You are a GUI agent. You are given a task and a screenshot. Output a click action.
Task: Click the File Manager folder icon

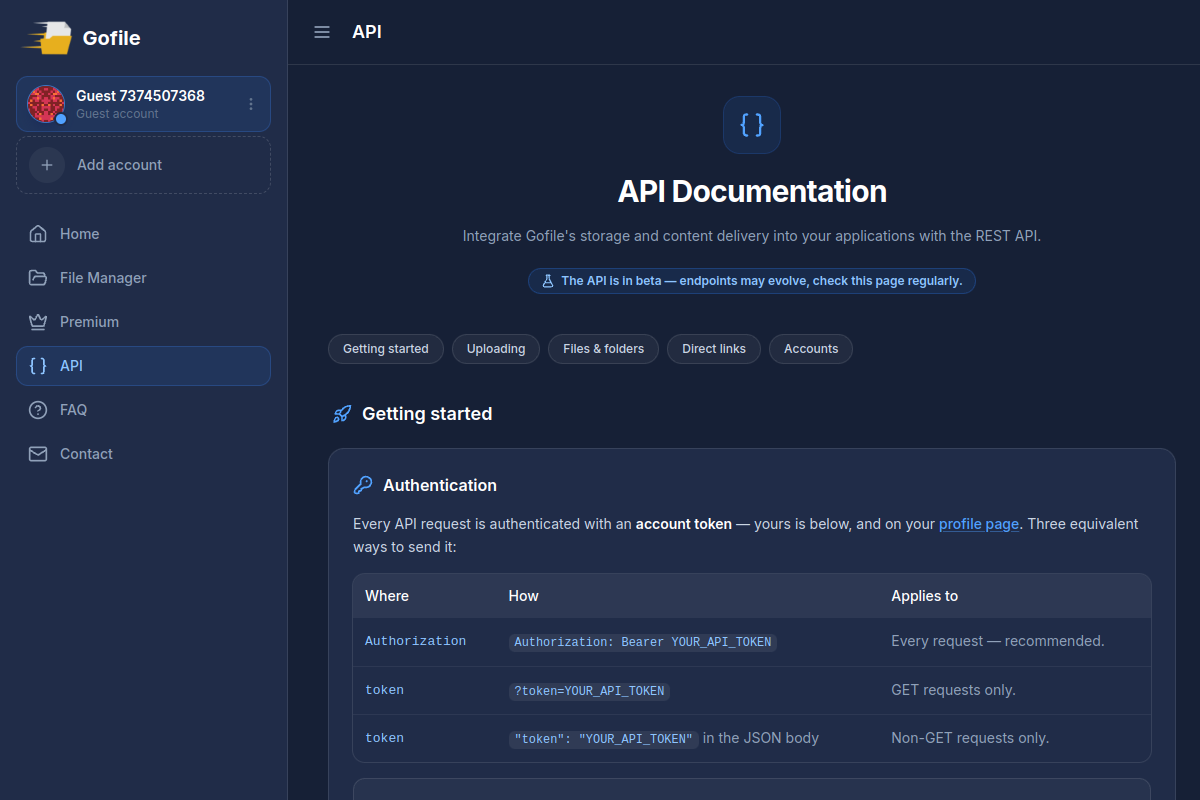click(38, 278)
